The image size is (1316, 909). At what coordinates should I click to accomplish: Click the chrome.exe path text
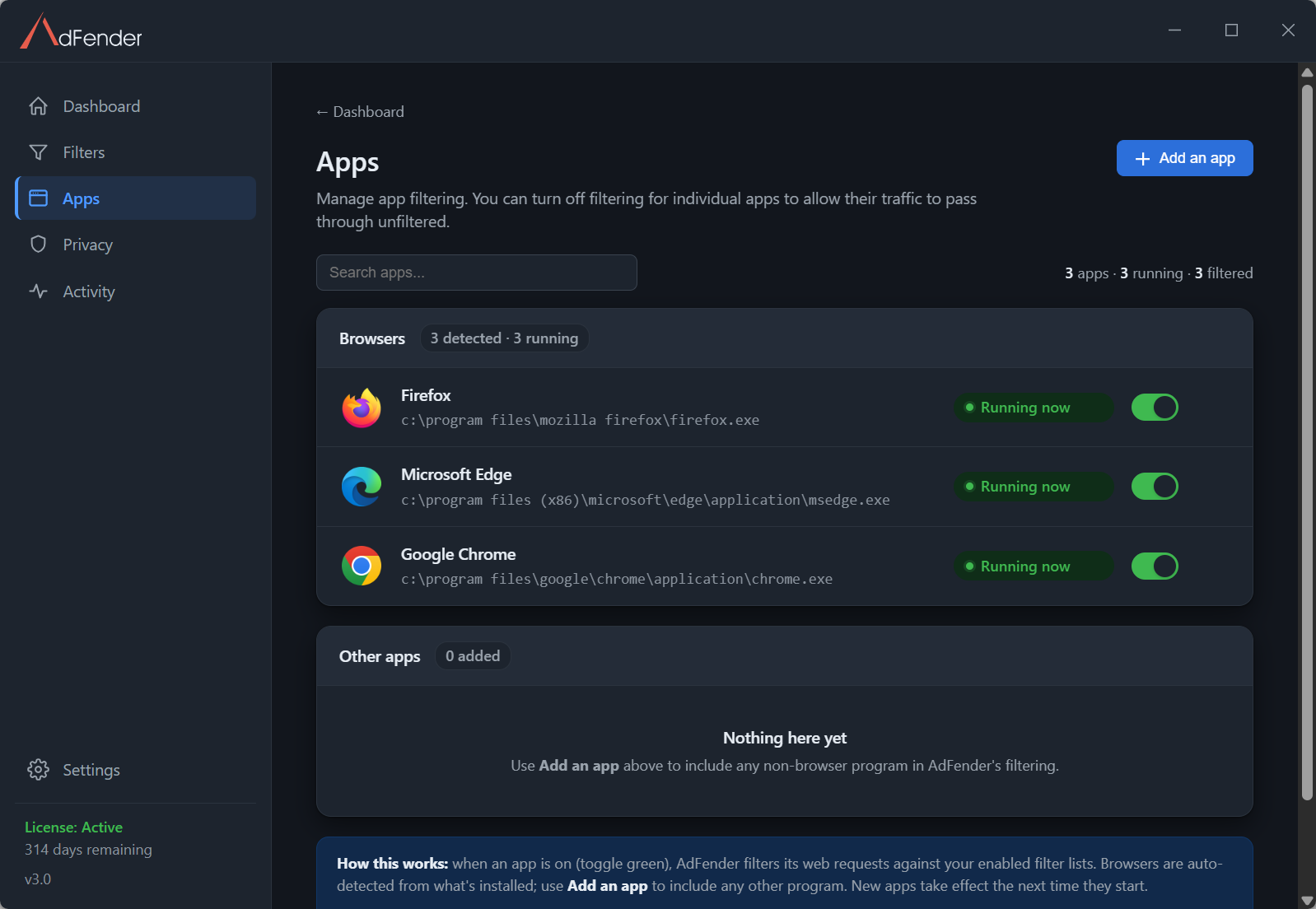click(x=617, y=579)
